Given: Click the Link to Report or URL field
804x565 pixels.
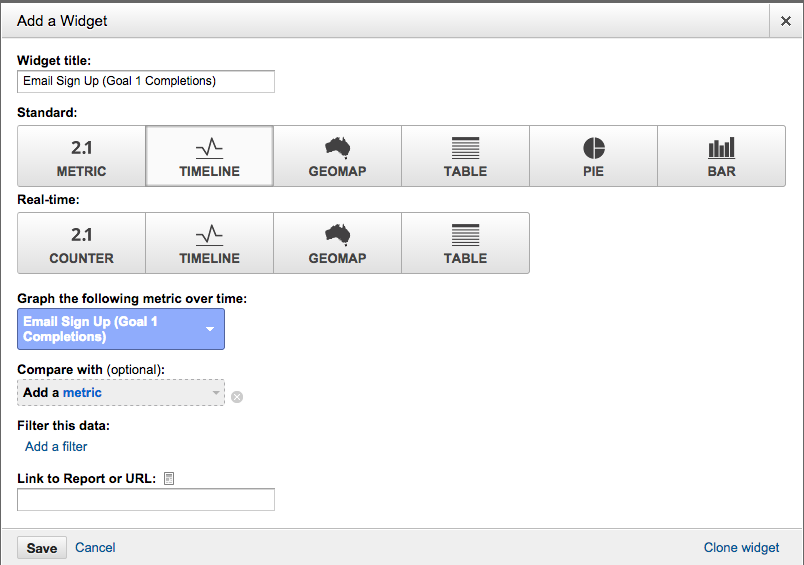Looking at the screenshot, I should tap(146, 500).
